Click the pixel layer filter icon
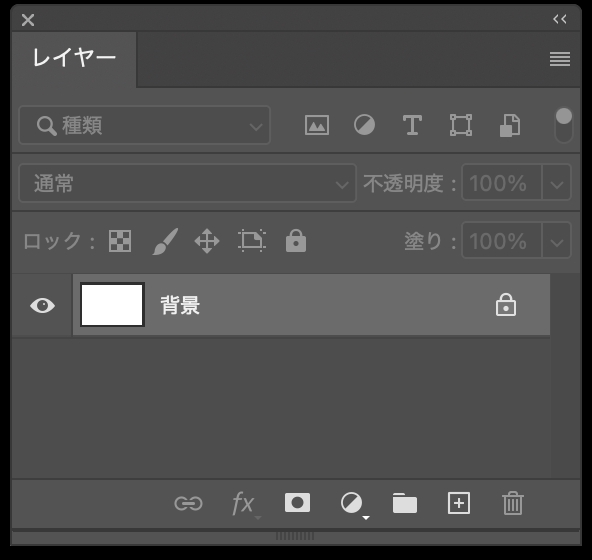Image resolution: width=592 pixels, height=560 pixels. click(x=317, y=125)
